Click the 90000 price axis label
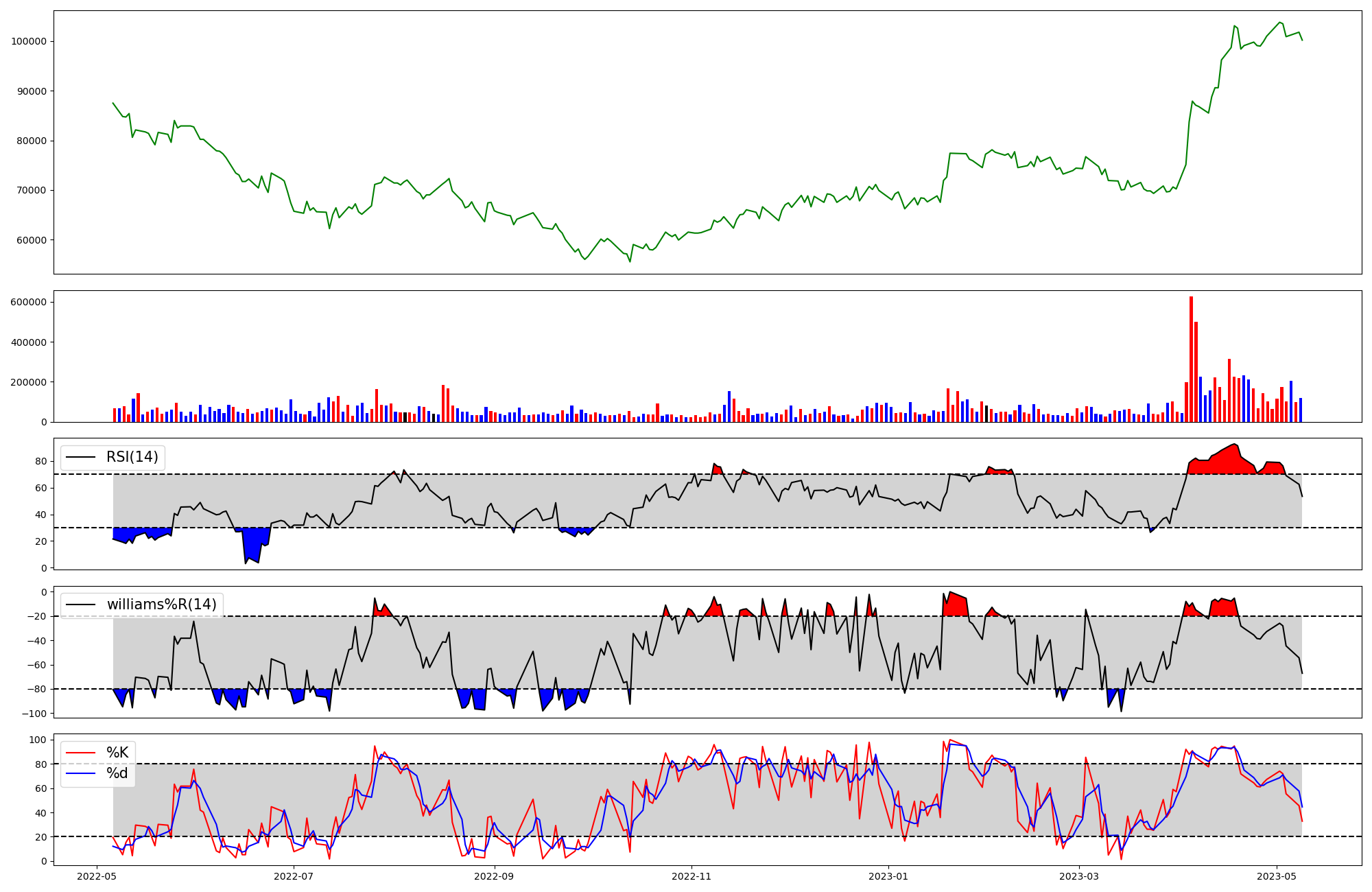The image size is (1372, 892). (32, 91)
